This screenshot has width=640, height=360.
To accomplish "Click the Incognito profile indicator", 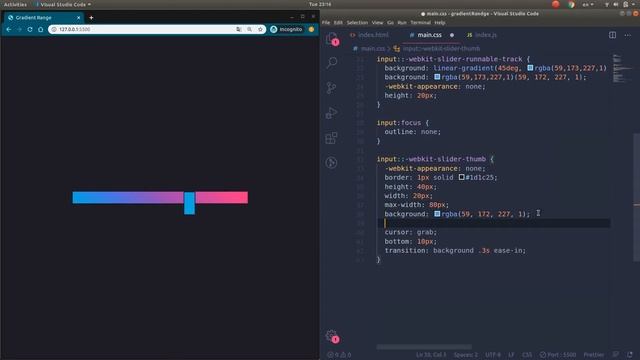I will point(286,29).
